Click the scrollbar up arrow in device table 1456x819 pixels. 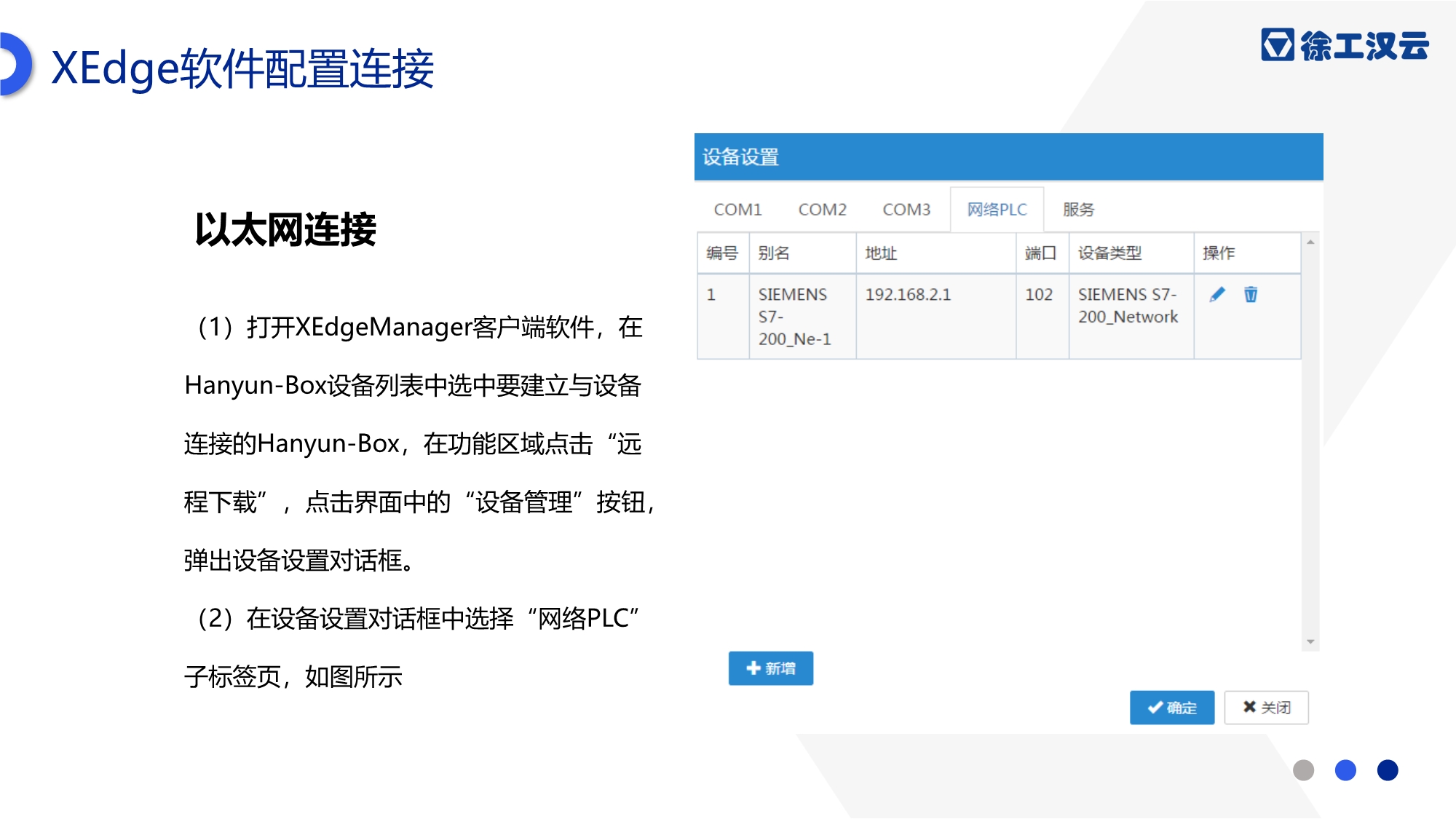pyautogui.click(x=1310, y=242)
